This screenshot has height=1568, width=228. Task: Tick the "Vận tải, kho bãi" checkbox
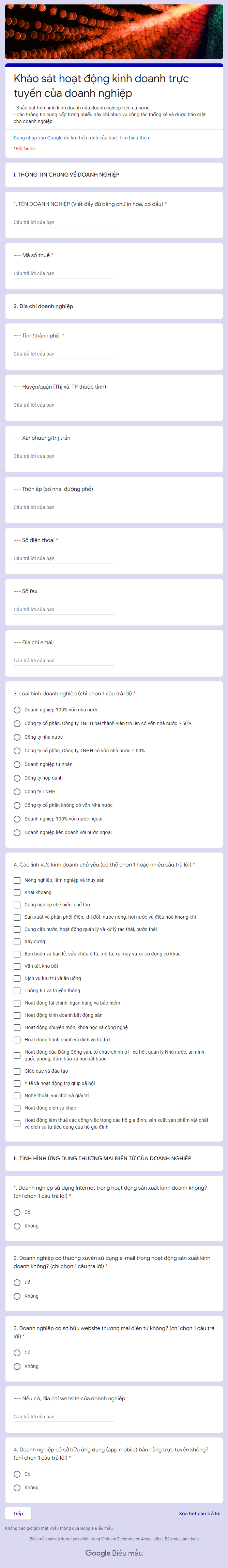coord(17,966)
